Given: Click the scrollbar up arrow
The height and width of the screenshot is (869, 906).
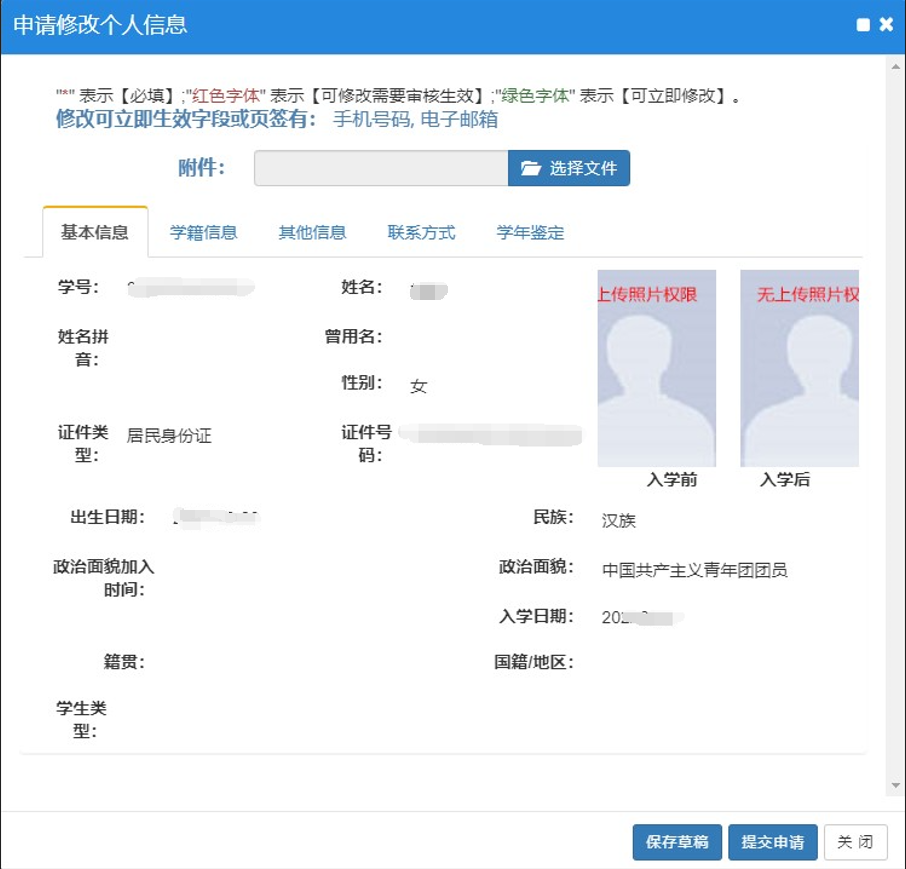Looking at the screenshot, I should [x=896, y=67].
